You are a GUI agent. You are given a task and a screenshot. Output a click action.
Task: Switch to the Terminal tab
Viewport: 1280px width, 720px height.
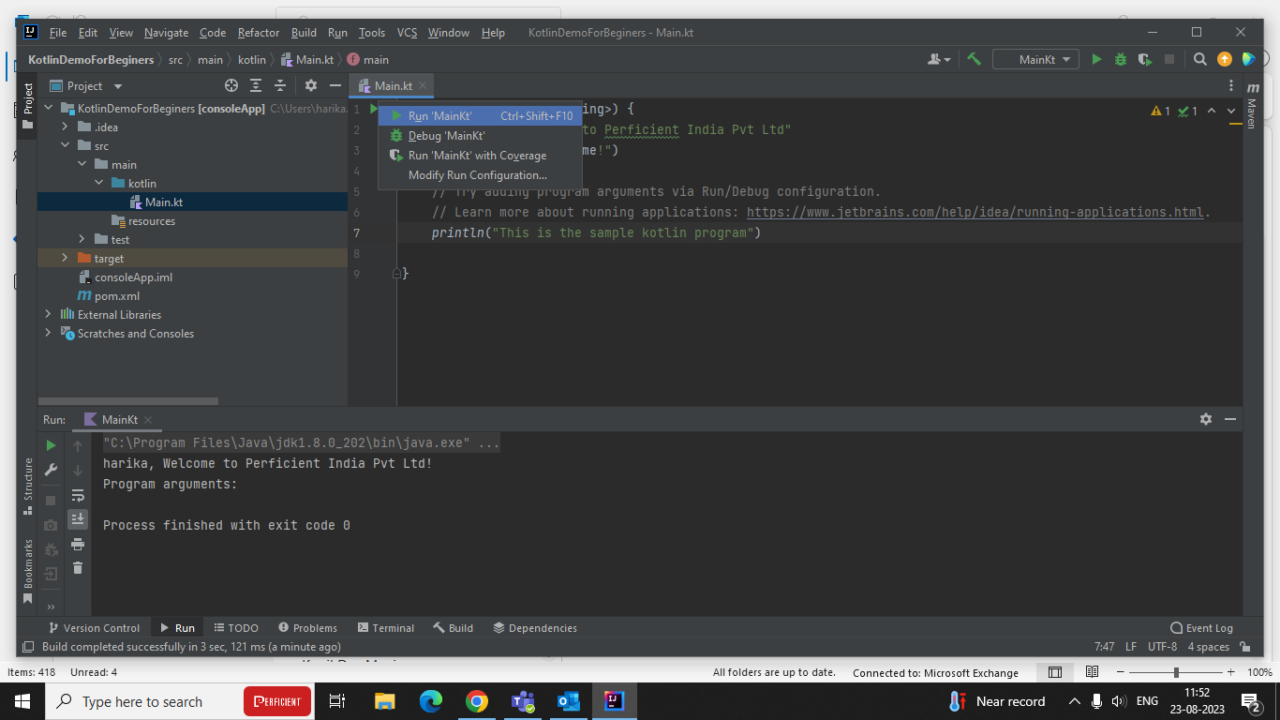(x=386, y=627)
